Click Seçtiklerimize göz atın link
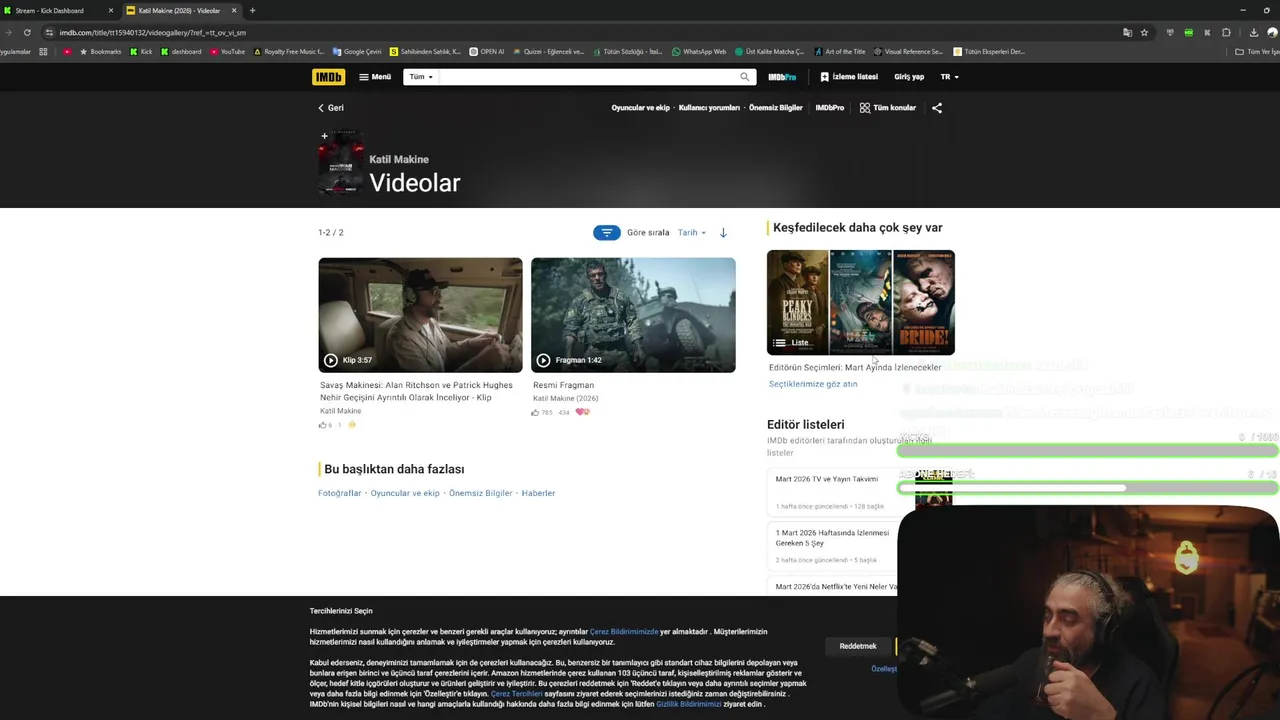This screenshot has width=1280, height=720. pyautogui.click(x=813, y=384)
